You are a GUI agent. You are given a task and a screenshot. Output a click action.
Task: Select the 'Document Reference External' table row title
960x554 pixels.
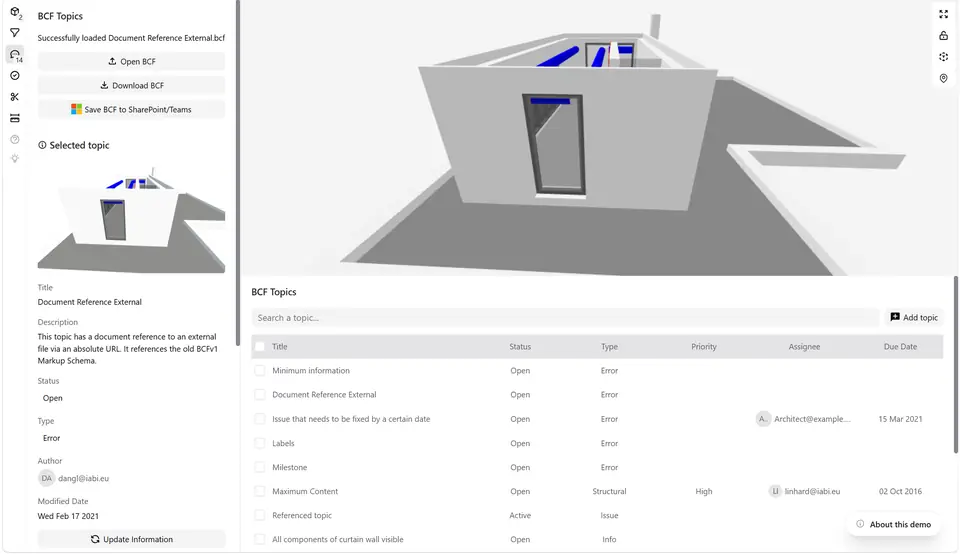click(324, 395)
